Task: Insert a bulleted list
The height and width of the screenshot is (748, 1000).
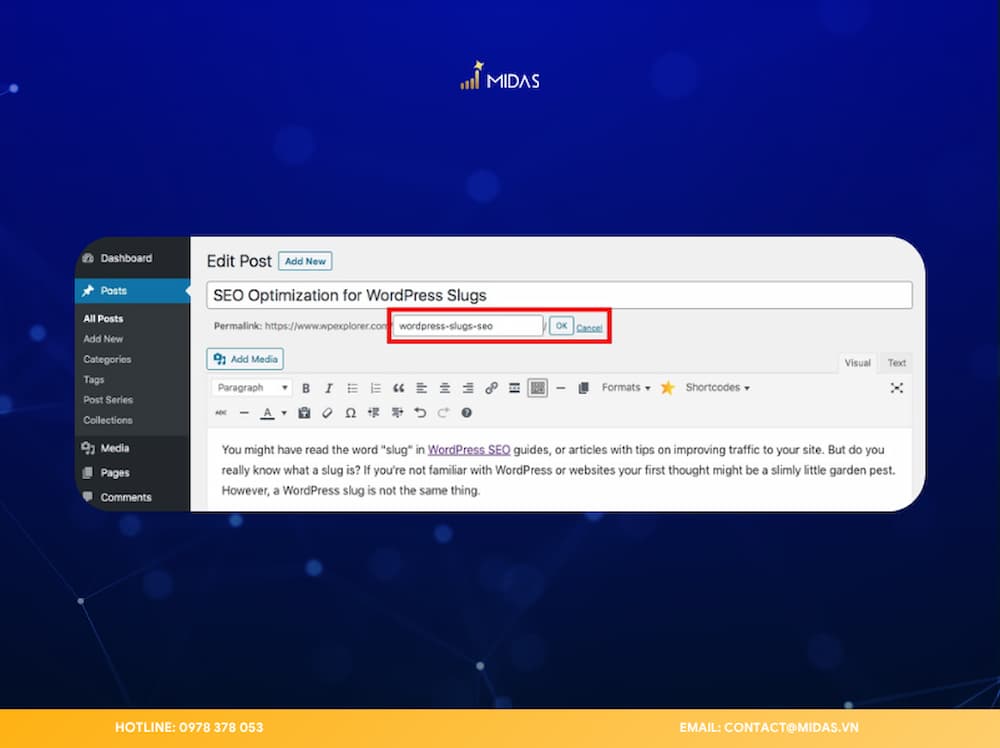Action: [352, 388]
